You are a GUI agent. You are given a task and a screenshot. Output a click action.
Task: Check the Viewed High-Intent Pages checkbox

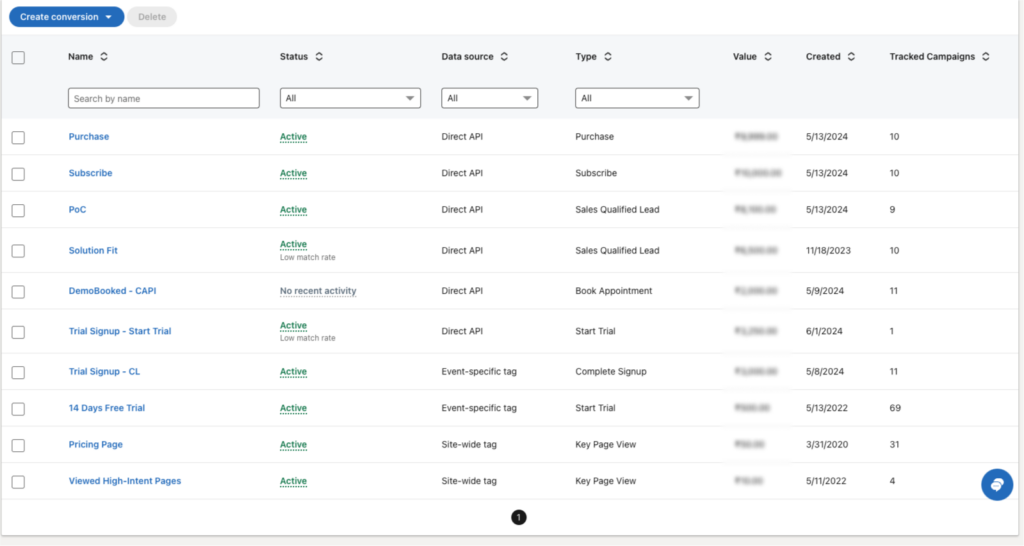(x=18, y=482)
